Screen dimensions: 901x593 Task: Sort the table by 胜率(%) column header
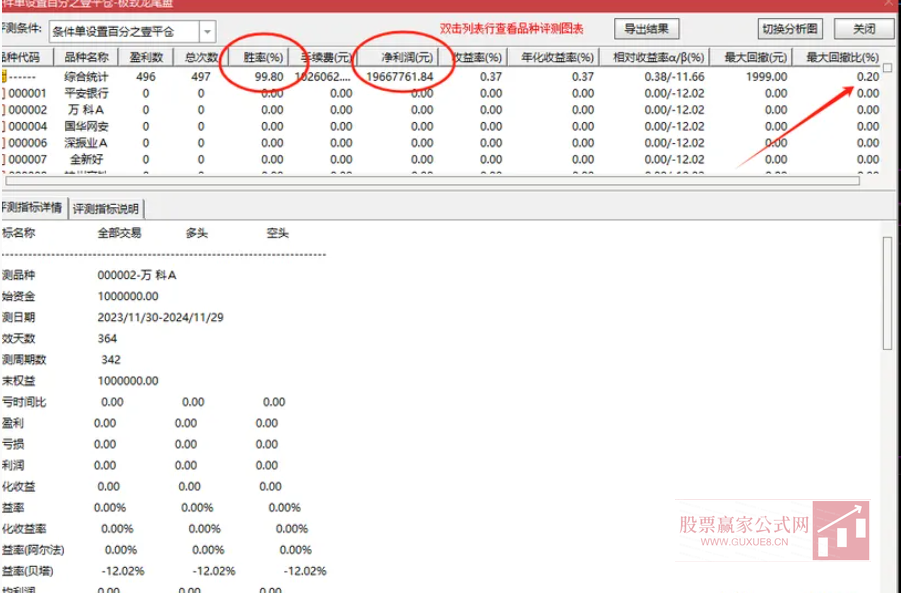pos(262,58)
